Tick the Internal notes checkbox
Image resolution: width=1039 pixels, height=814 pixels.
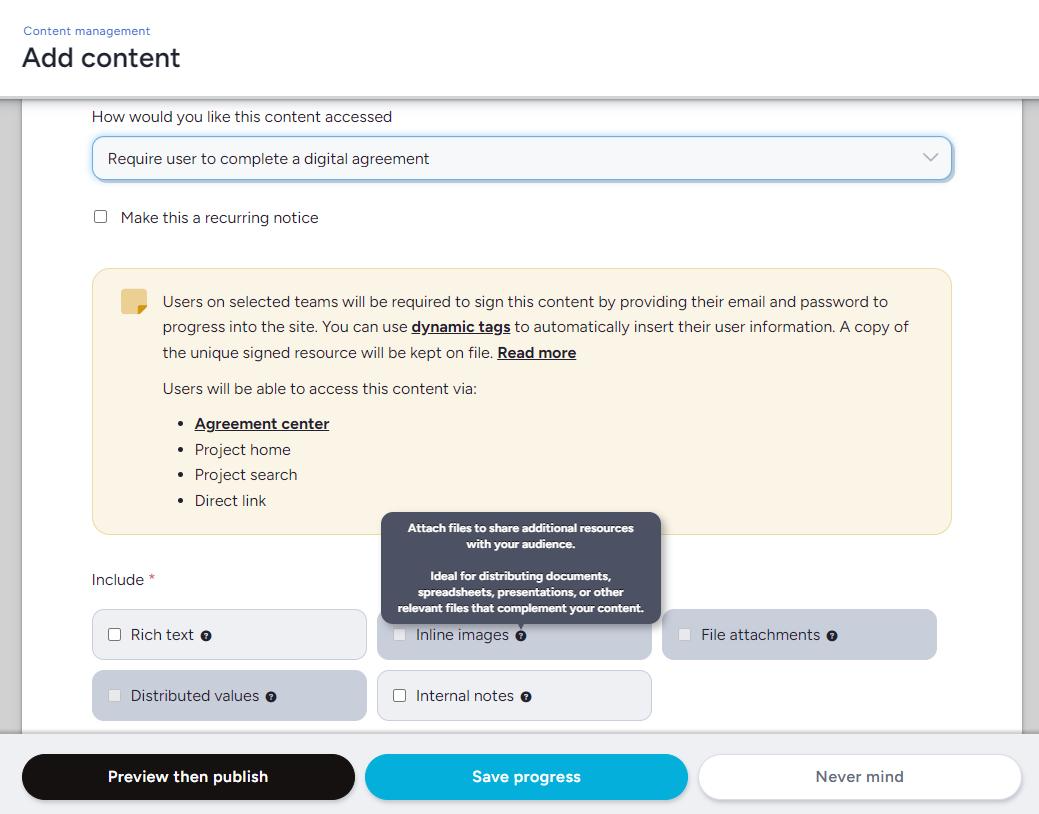(x=400, y=696)
